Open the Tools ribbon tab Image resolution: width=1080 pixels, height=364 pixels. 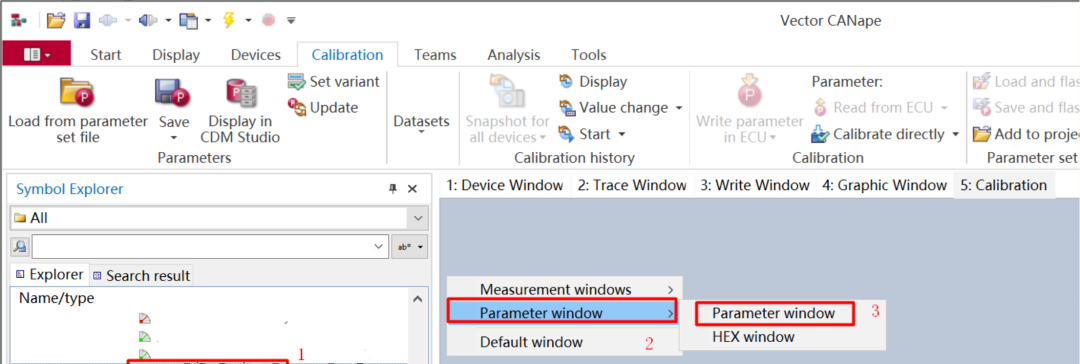click(589, 55)
